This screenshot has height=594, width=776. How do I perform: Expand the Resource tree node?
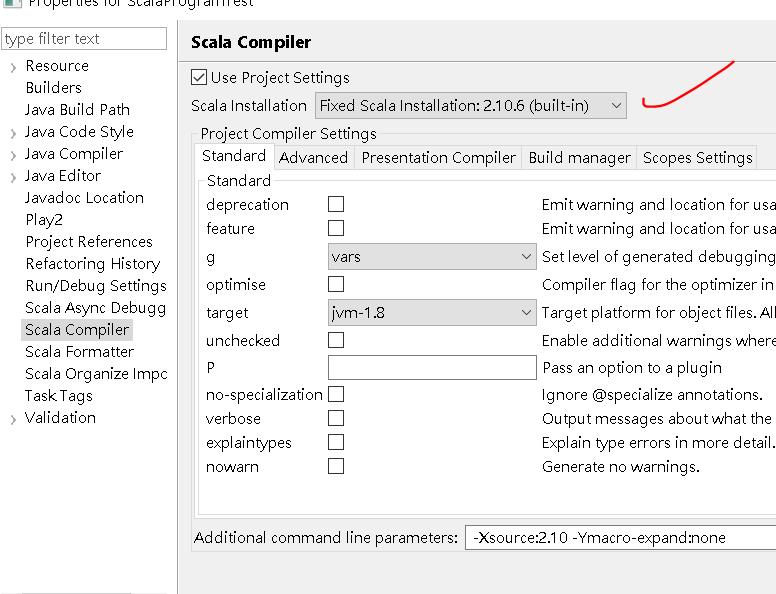point(13,67)
